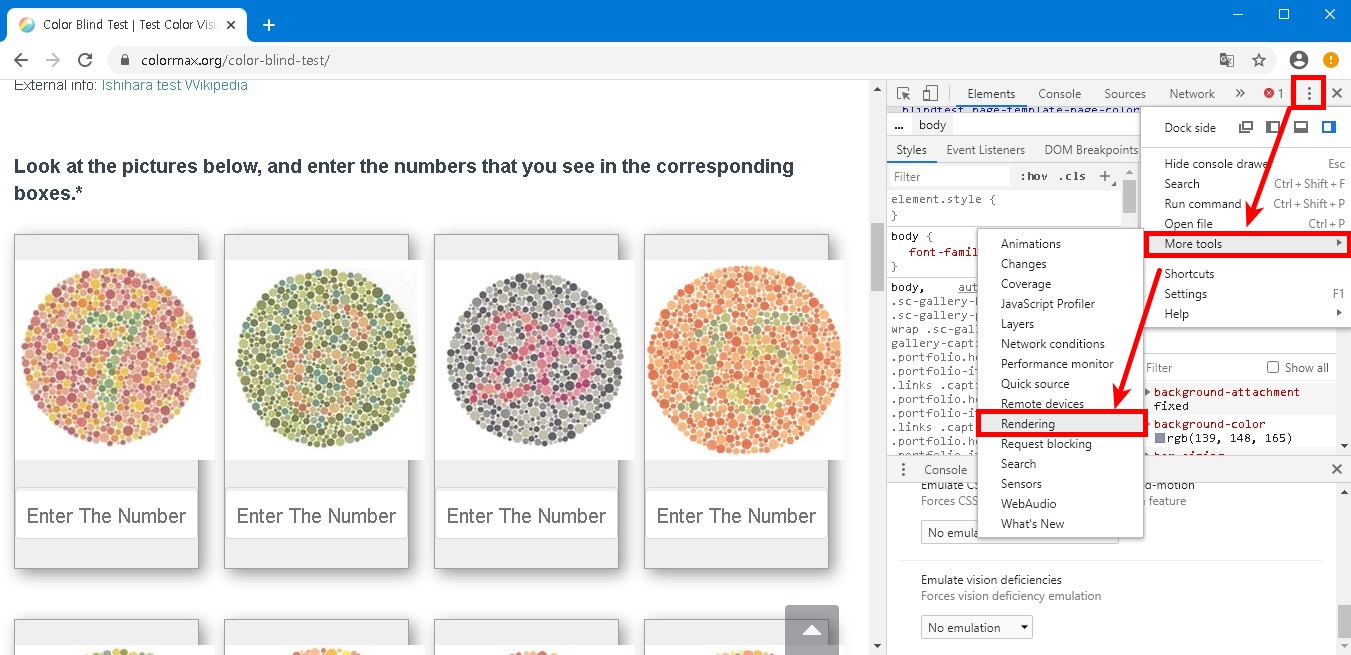Screen dimensions: 1351x655
Task: Open the Ishihara test Wikipedia link
Action: (x=175, y=85)
